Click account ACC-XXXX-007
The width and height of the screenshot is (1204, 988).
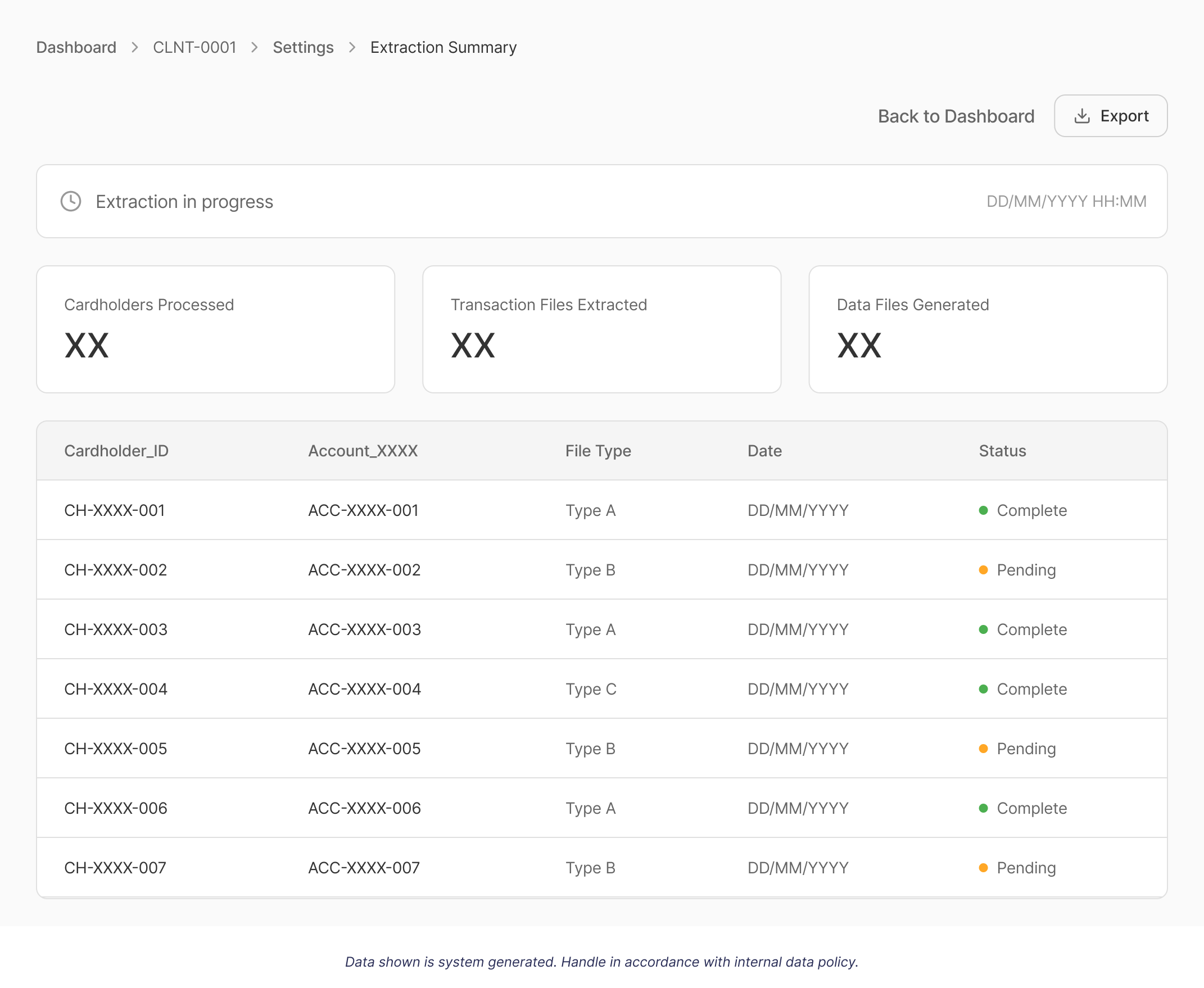tap(364, 868)
